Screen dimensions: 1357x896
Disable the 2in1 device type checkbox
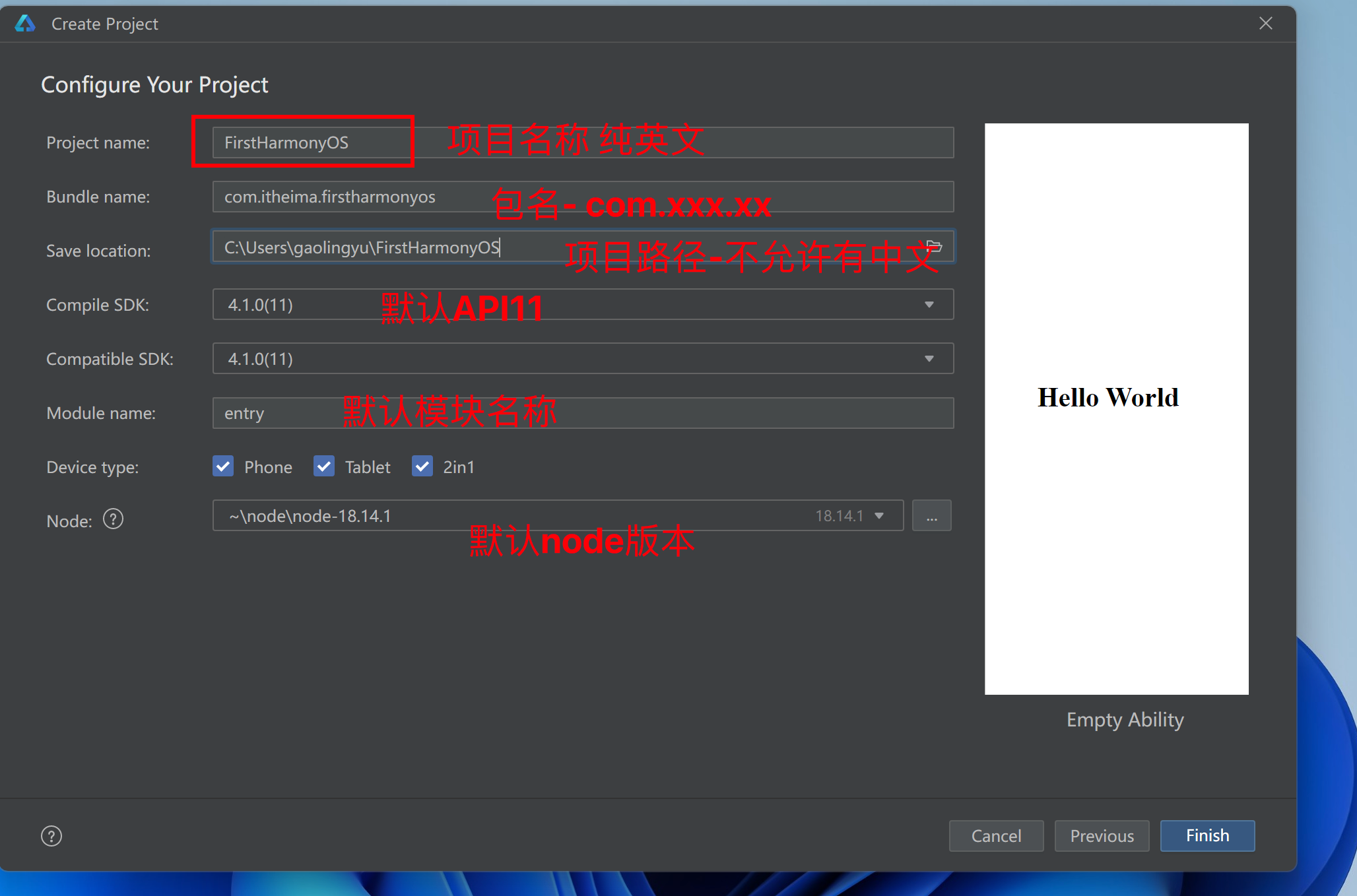[422, 466]
